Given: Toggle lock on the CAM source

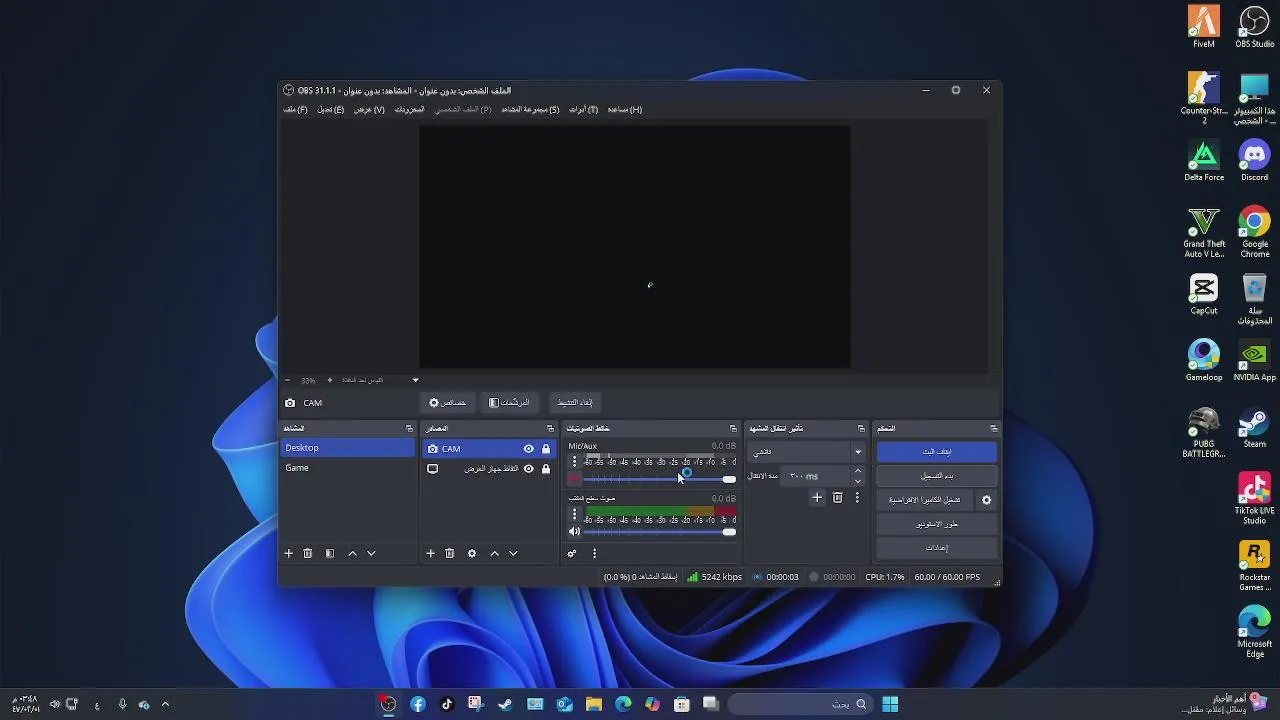Looking at the screenshot, I should (546, 449).
